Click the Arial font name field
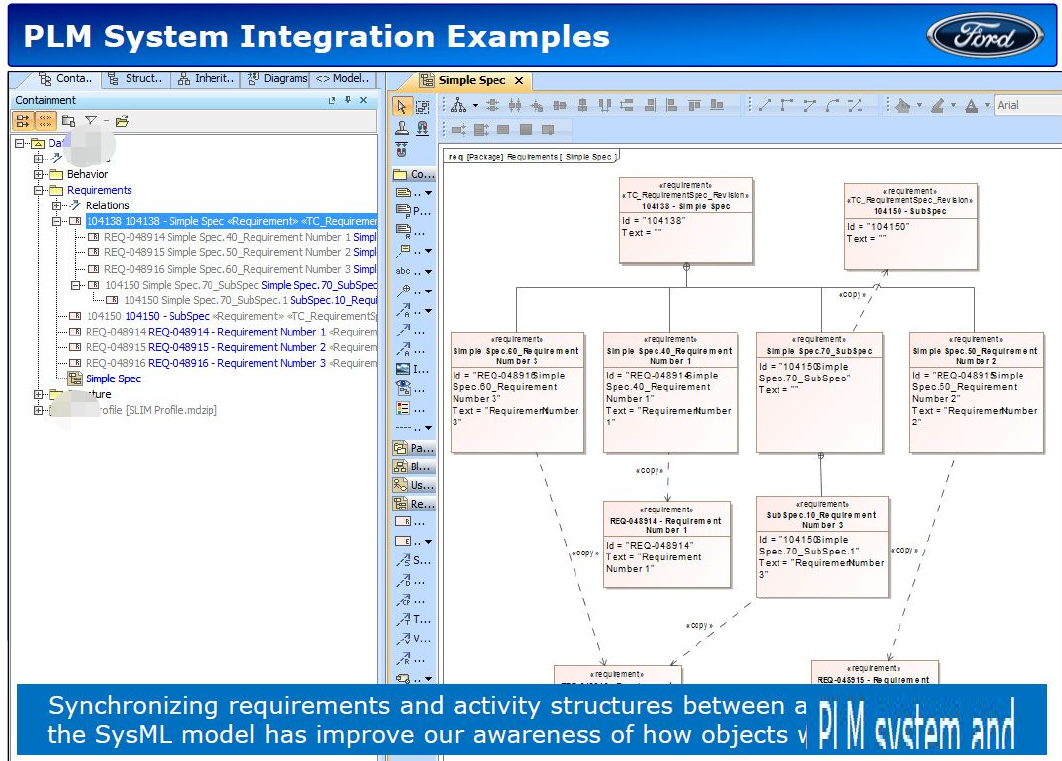The height and width of the screenshot is (761, 1062). [1027, 105]
